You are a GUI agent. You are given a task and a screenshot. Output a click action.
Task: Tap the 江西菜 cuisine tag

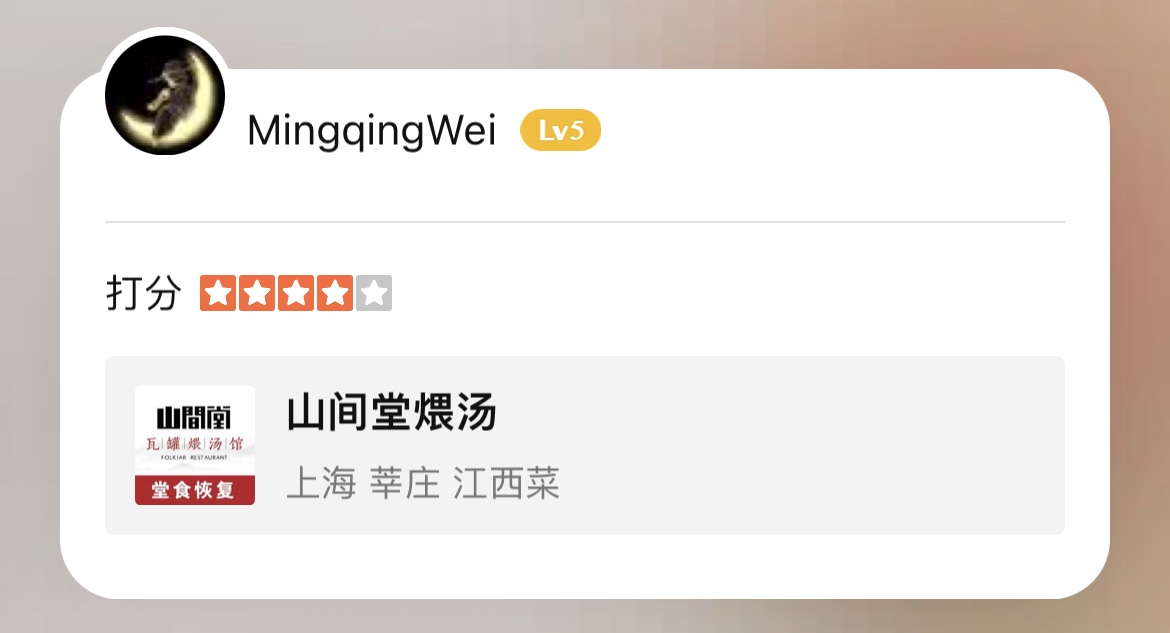click(506, 483)
